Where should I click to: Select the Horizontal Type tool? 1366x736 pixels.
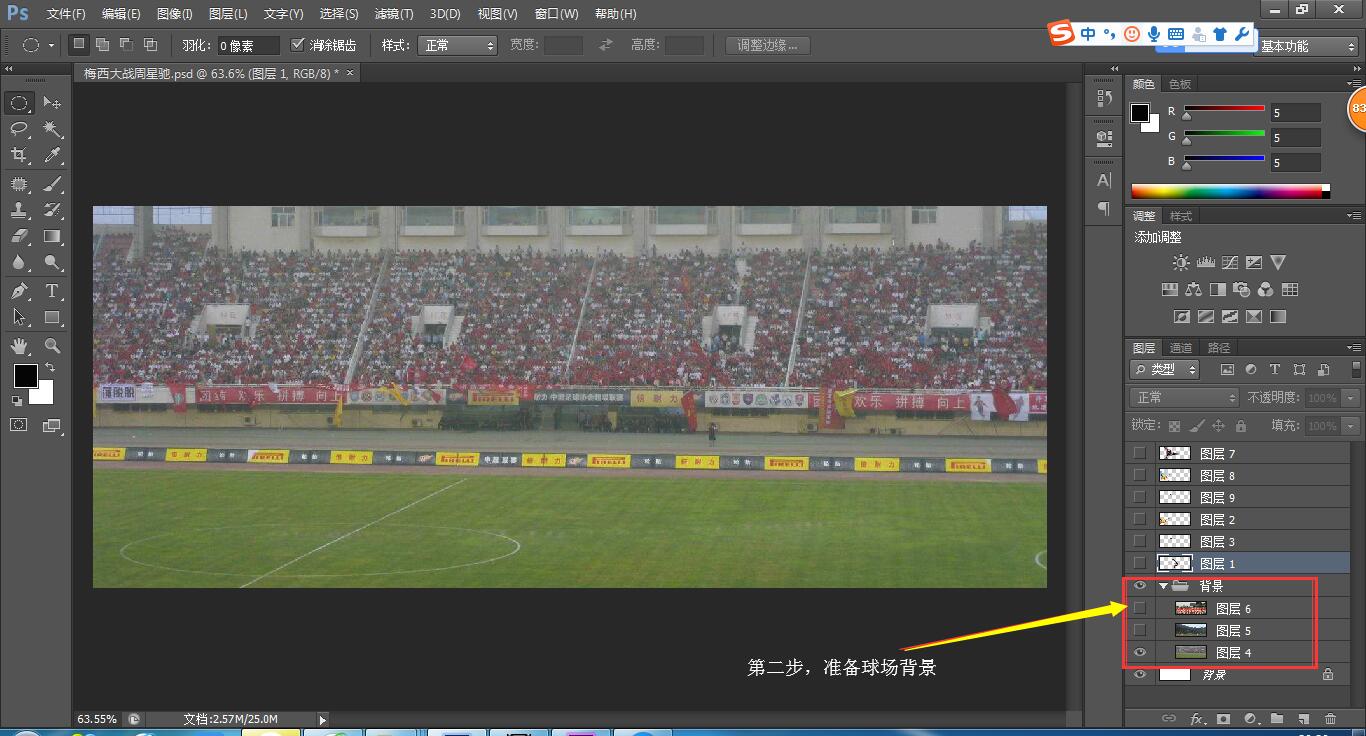click(x=52, y=291)
